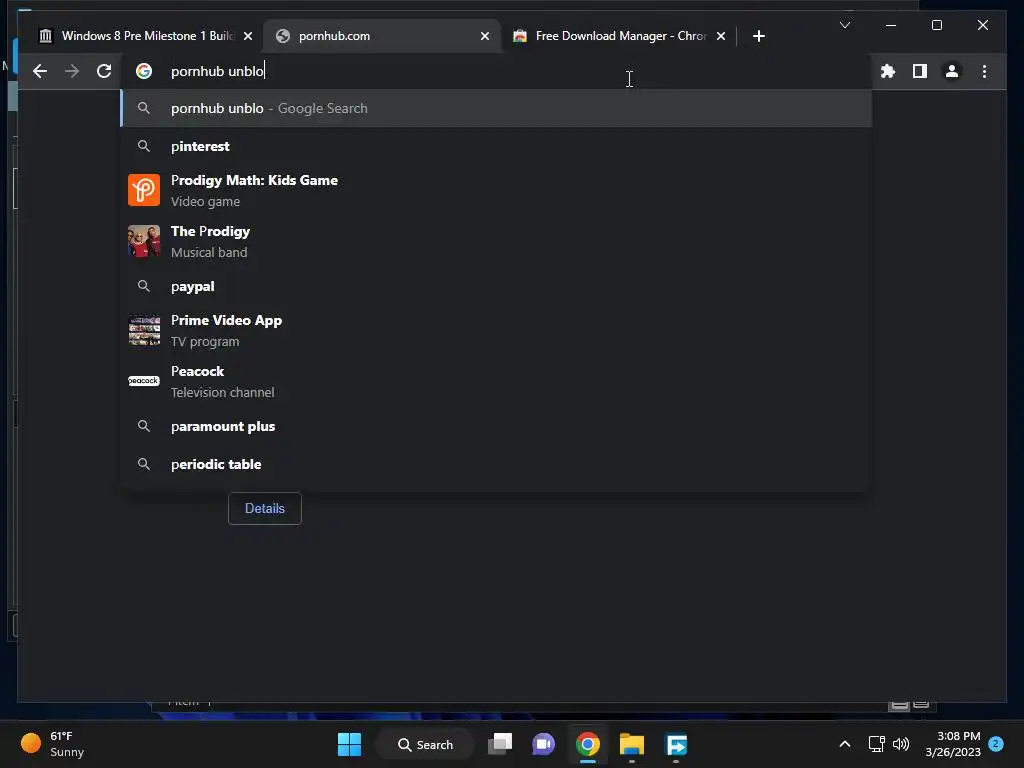Click the Prodigy Math orange logo thumbnail
Image resolution: width=1024 pixels, height=768 pixels.
click(x=144, y=190)
